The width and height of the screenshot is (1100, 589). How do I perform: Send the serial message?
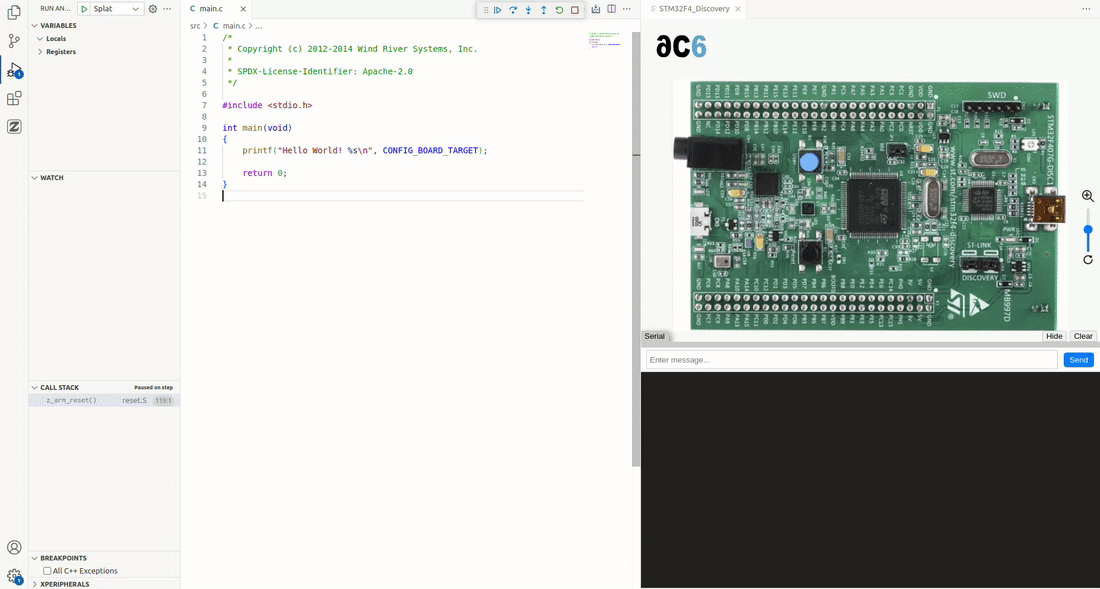[1078, 360]
